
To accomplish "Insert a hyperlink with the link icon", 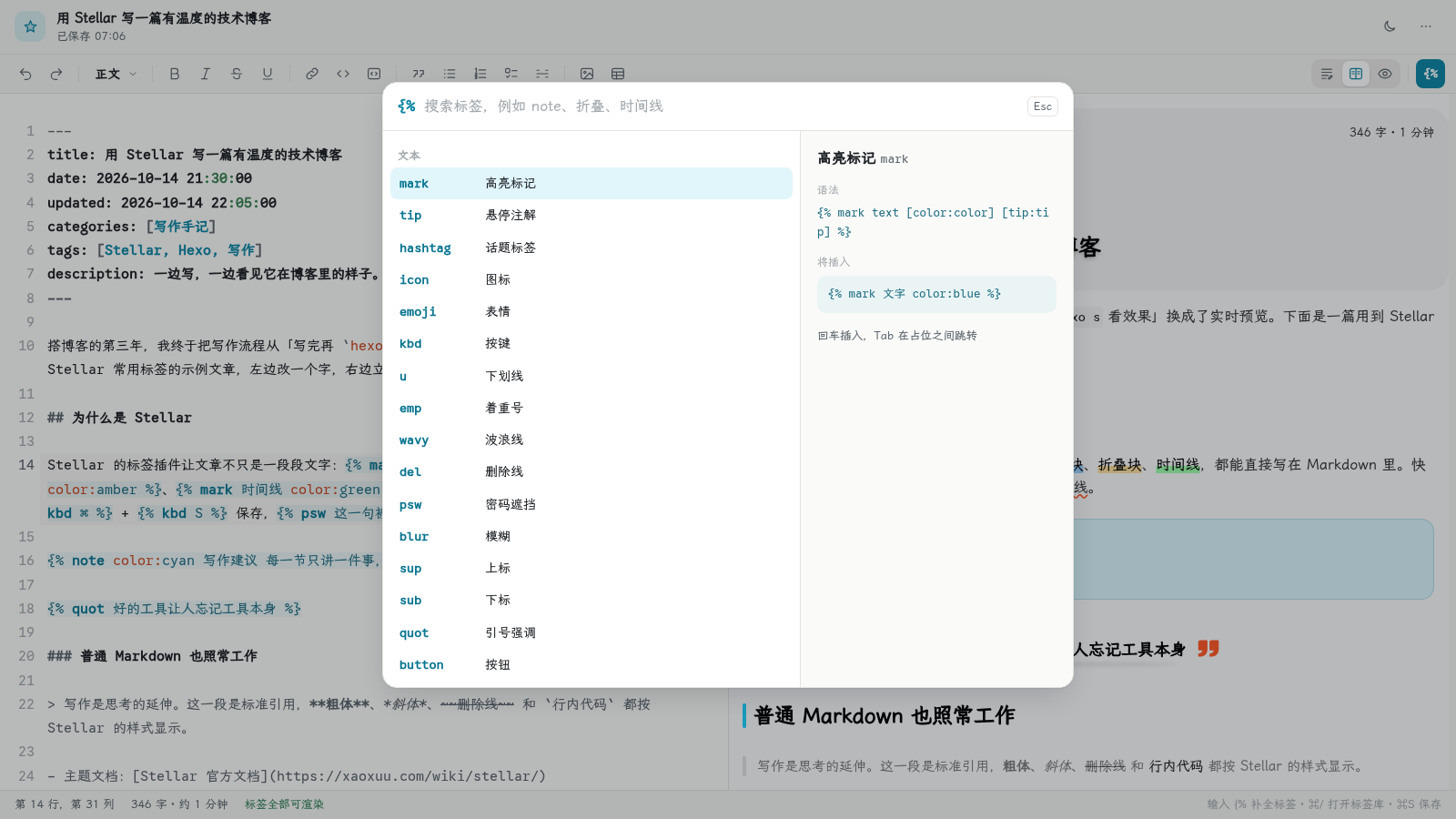I will 312,74.
